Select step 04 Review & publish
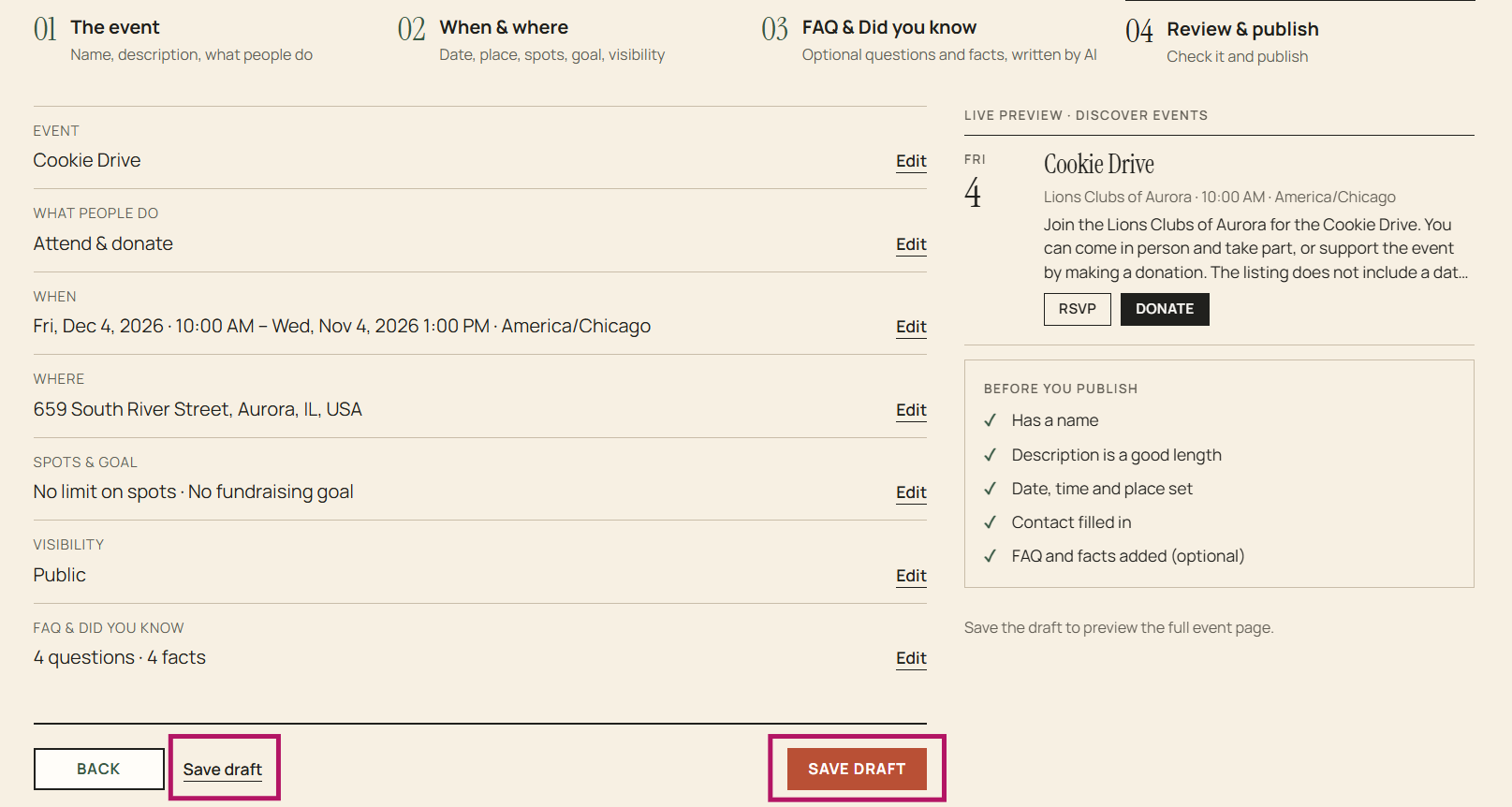 pos(1222,42)
